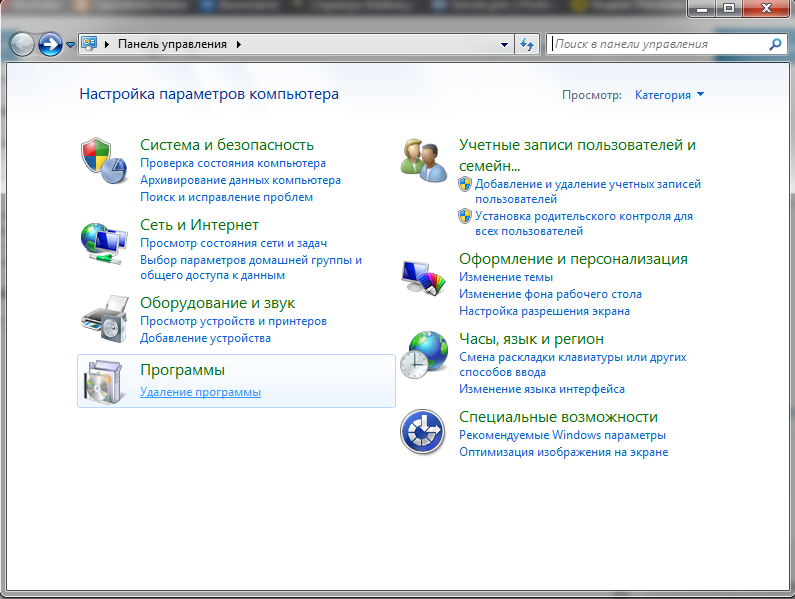Click Изменение темы link

coord(505,277)
